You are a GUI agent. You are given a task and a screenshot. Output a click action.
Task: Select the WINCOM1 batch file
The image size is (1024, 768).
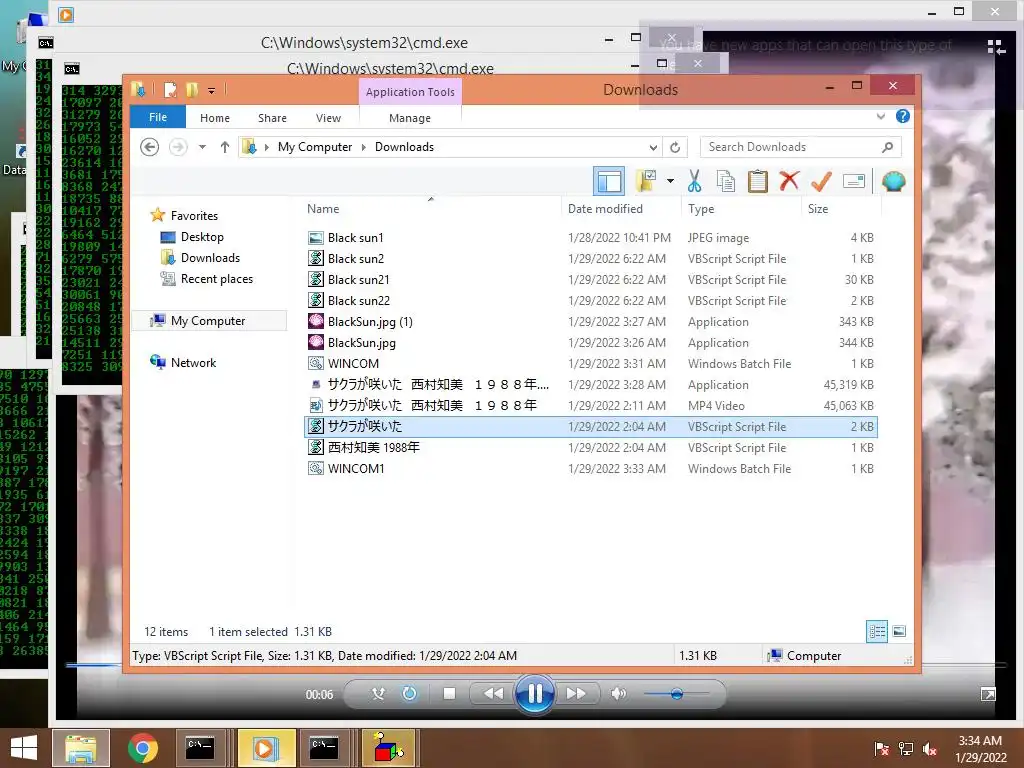click(x=590, y=468)
